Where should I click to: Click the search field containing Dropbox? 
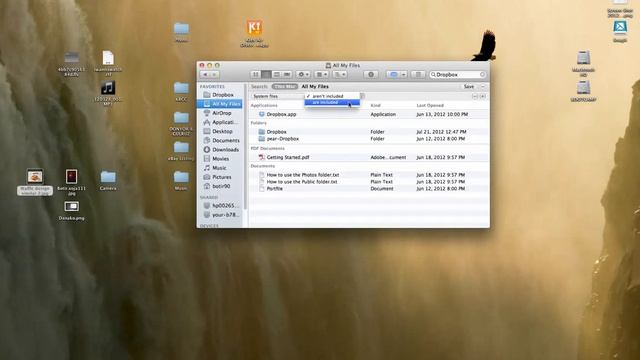point(458,75)
